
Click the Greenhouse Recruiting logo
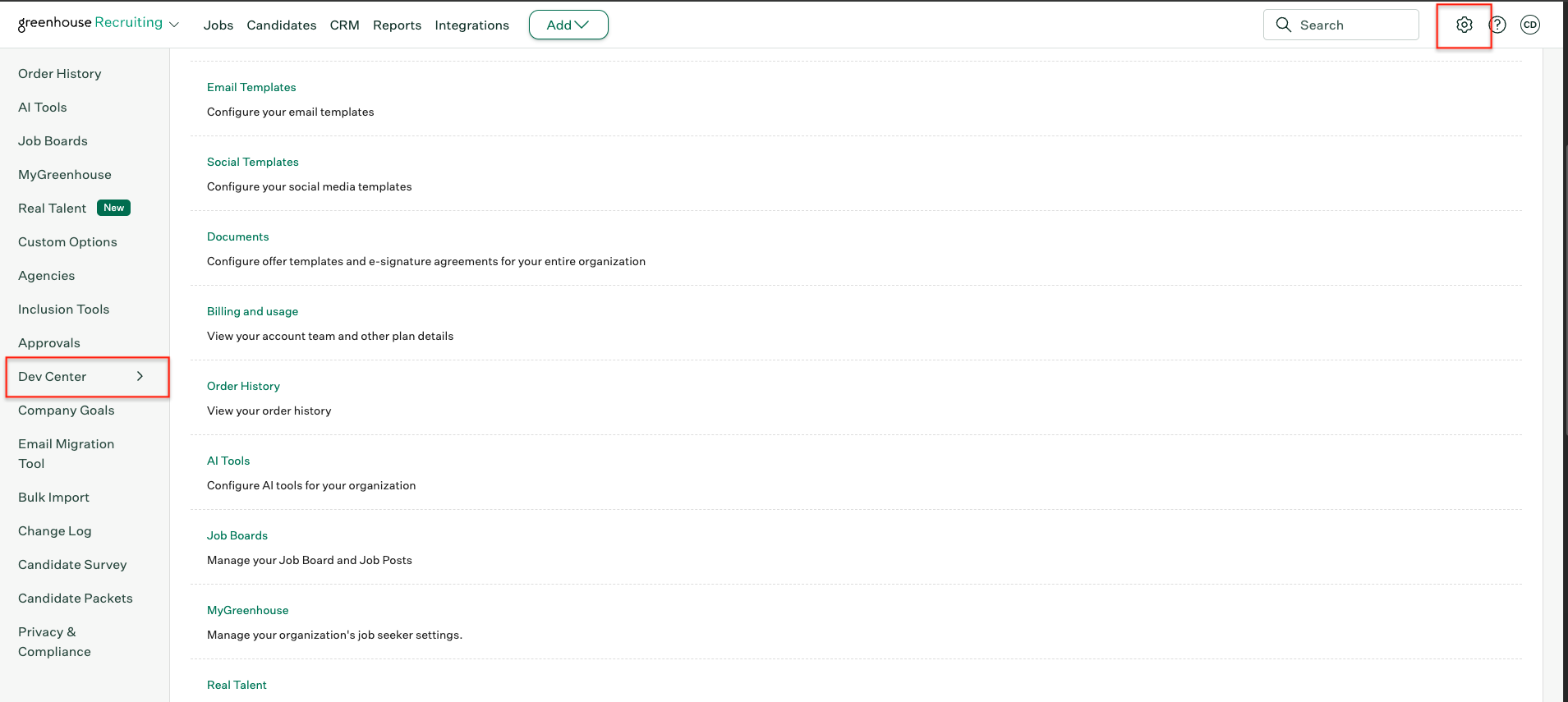[90, 23]
